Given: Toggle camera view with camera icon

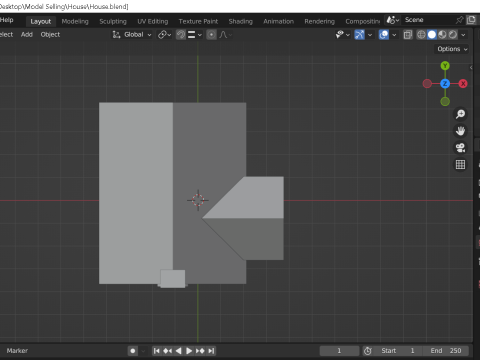Looking at the screenshot, I should (460, 148).
